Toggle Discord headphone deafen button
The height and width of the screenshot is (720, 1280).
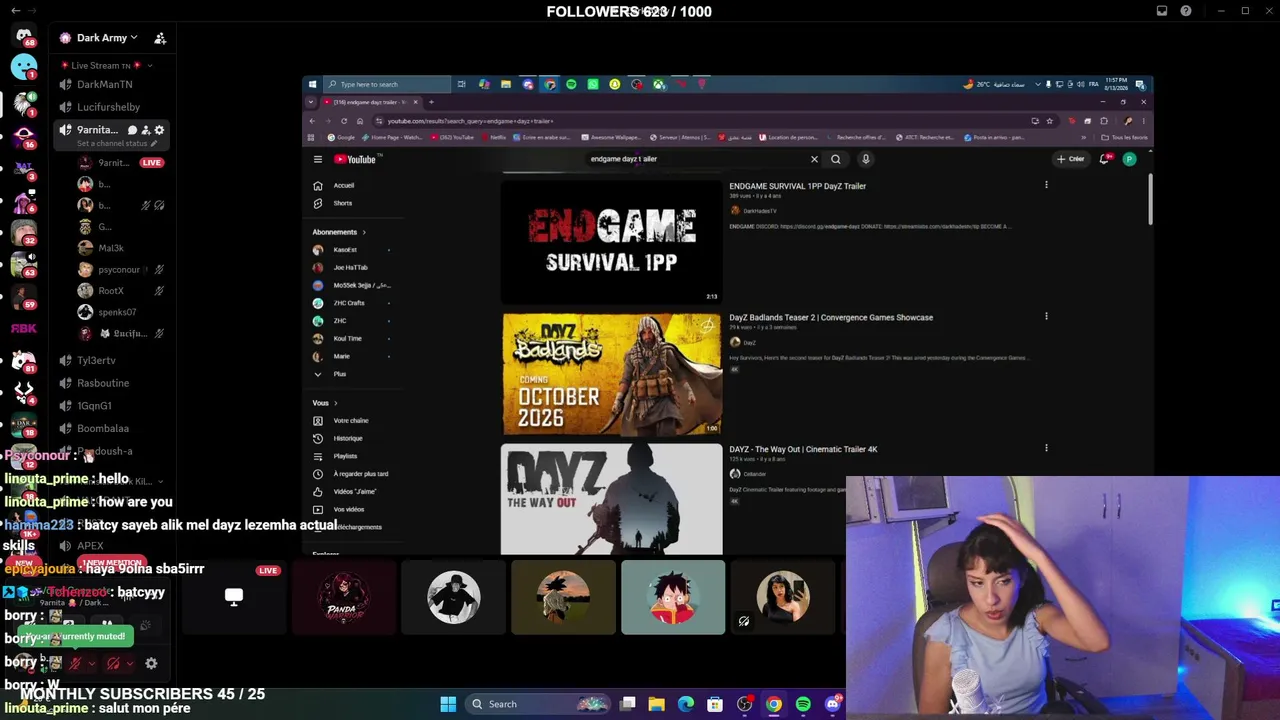tap(113, 663)
